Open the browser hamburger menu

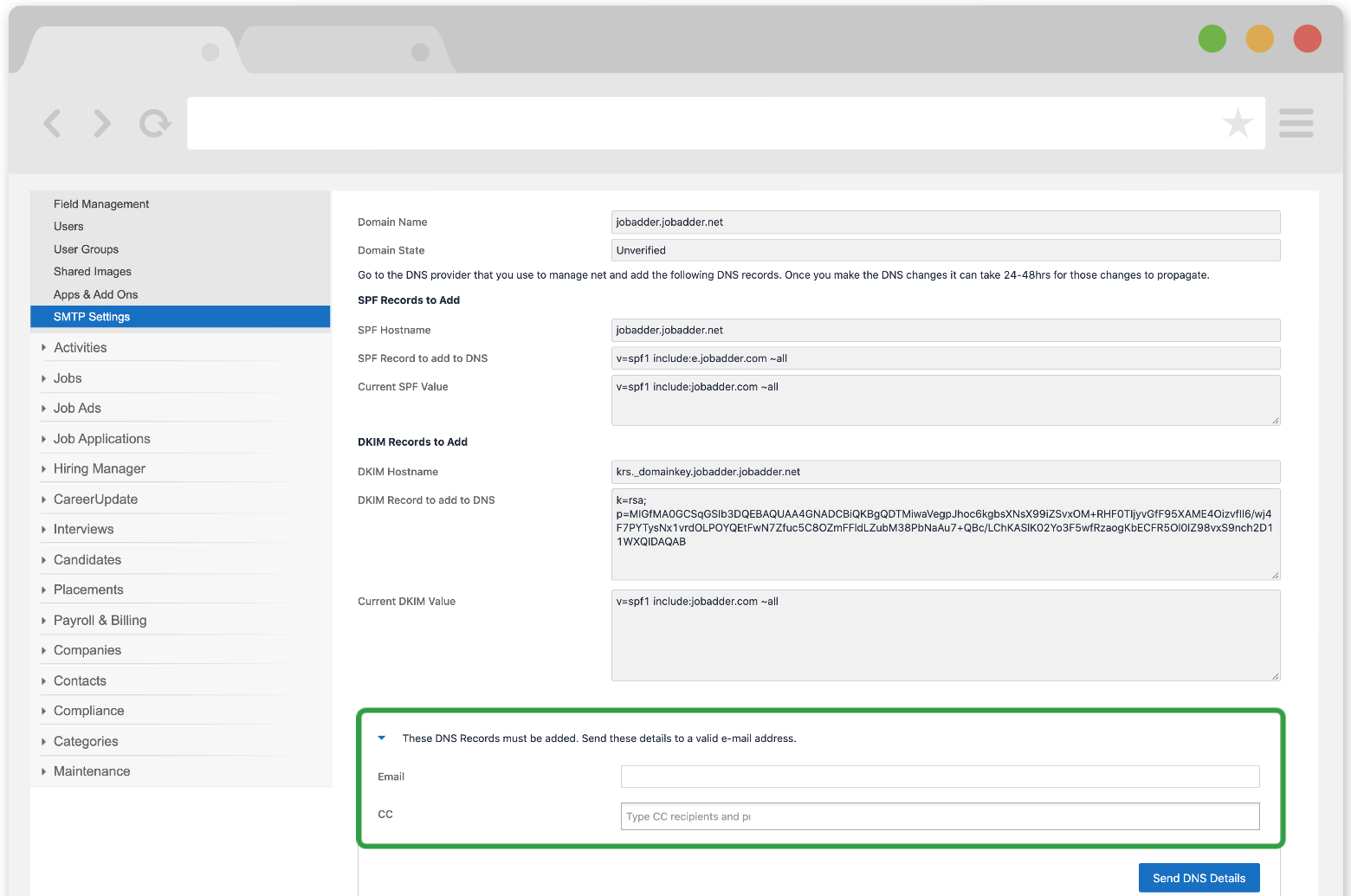tap(1296, 123)
